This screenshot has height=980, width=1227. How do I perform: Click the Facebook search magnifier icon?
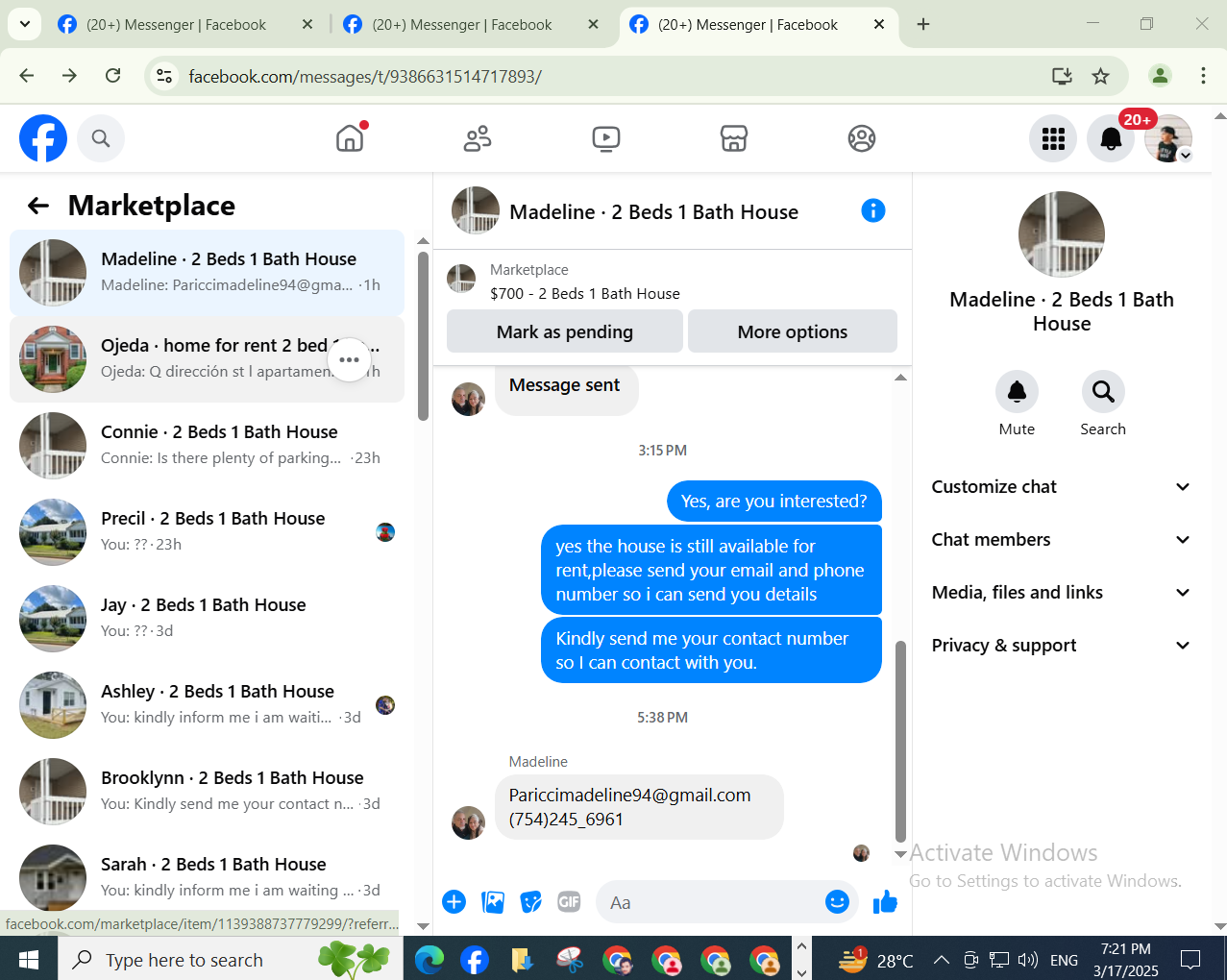(101, 138)
